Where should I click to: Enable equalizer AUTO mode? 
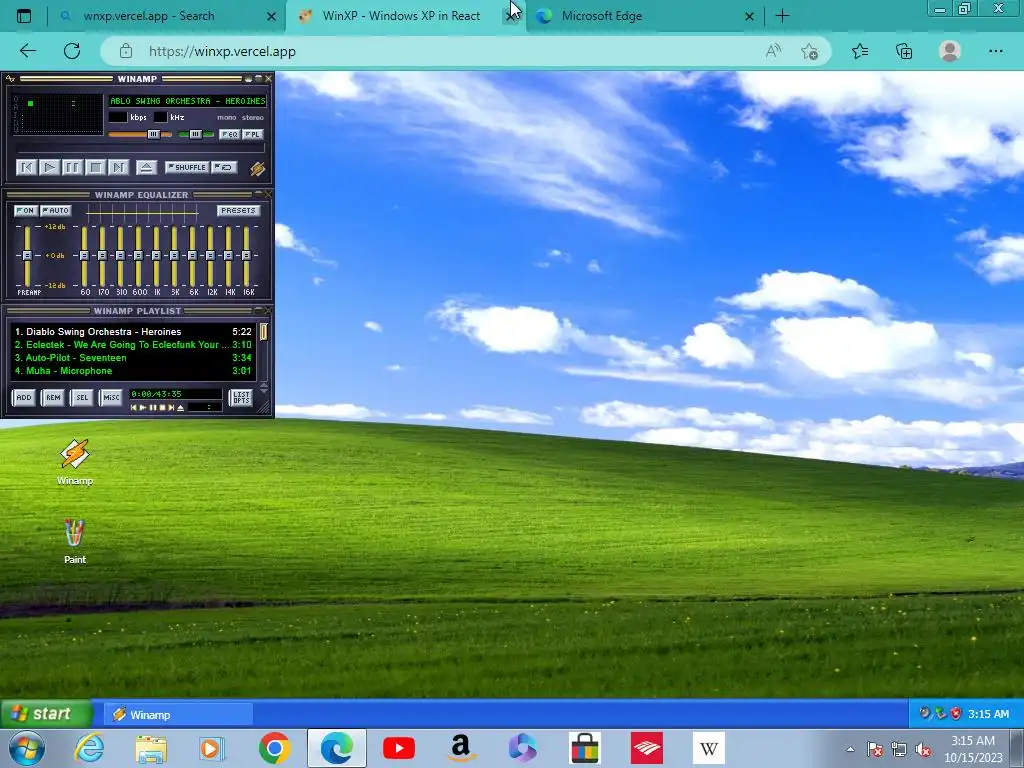click(x=56, y=210)
